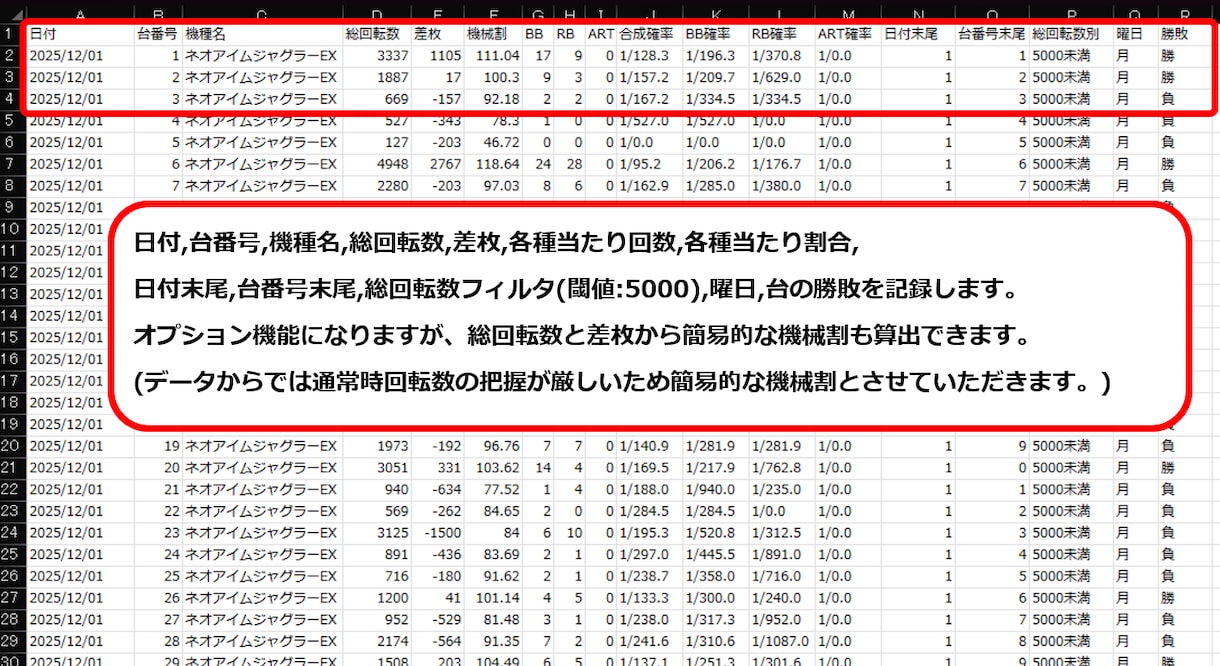
Task: Select the RB確率 header cell
Action: coord(781,33)
